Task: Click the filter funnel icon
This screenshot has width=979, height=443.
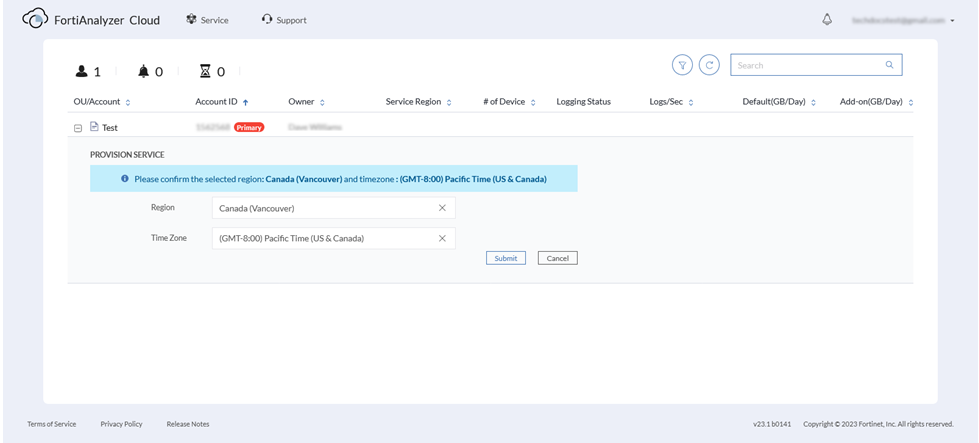Action: [682, 65]
